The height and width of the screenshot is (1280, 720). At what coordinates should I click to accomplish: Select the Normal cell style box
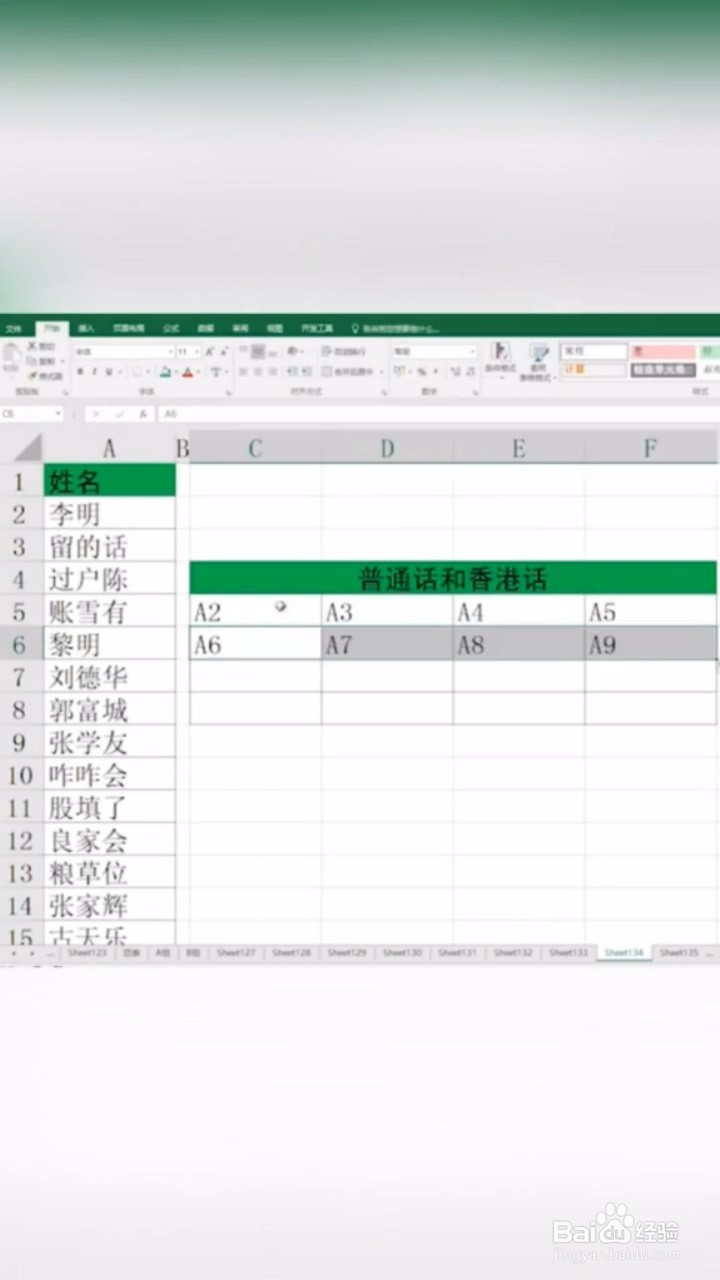pyautogui.click(x=594, y=351)
